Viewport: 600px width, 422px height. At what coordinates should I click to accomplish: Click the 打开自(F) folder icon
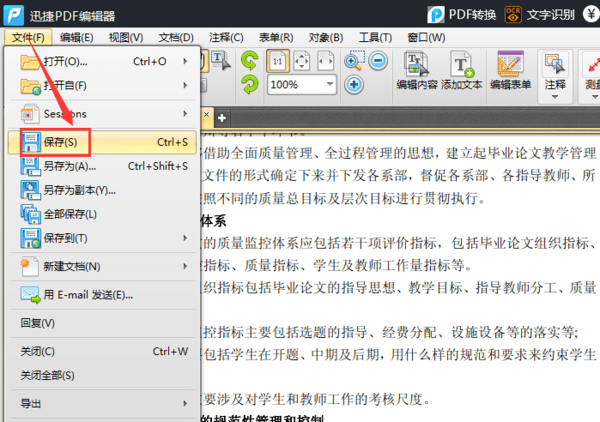[31, 86]
